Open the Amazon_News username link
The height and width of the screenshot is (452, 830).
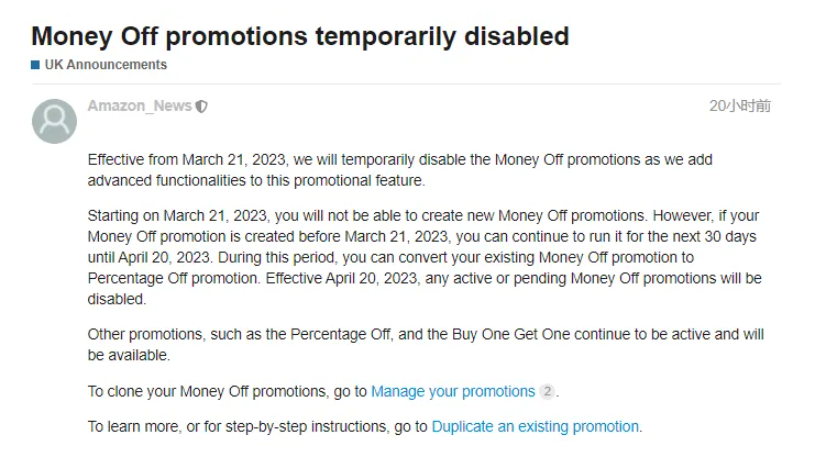[x=140, y=106]
